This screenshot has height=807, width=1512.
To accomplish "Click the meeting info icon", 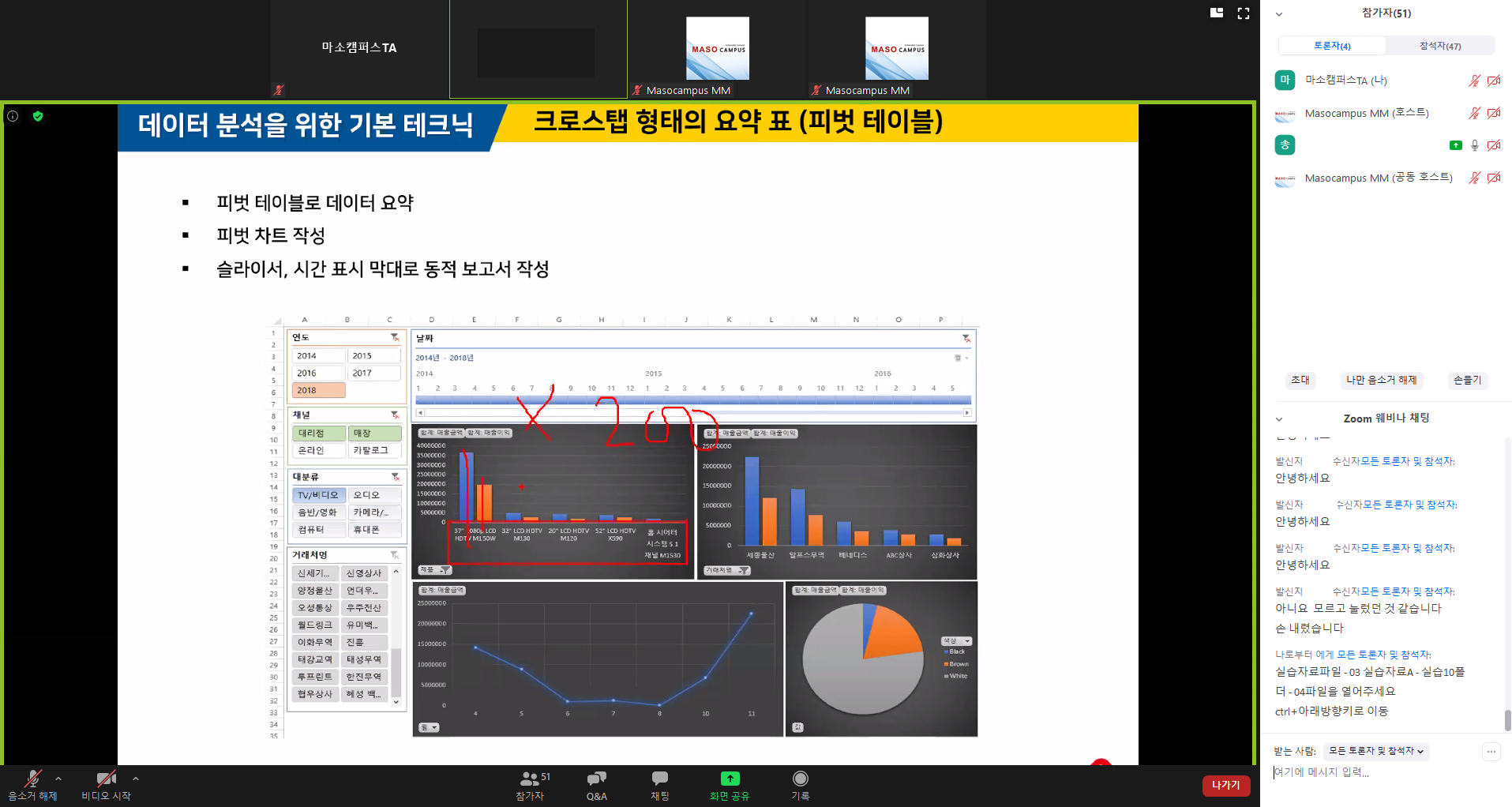I will click(x=13, y=116).
